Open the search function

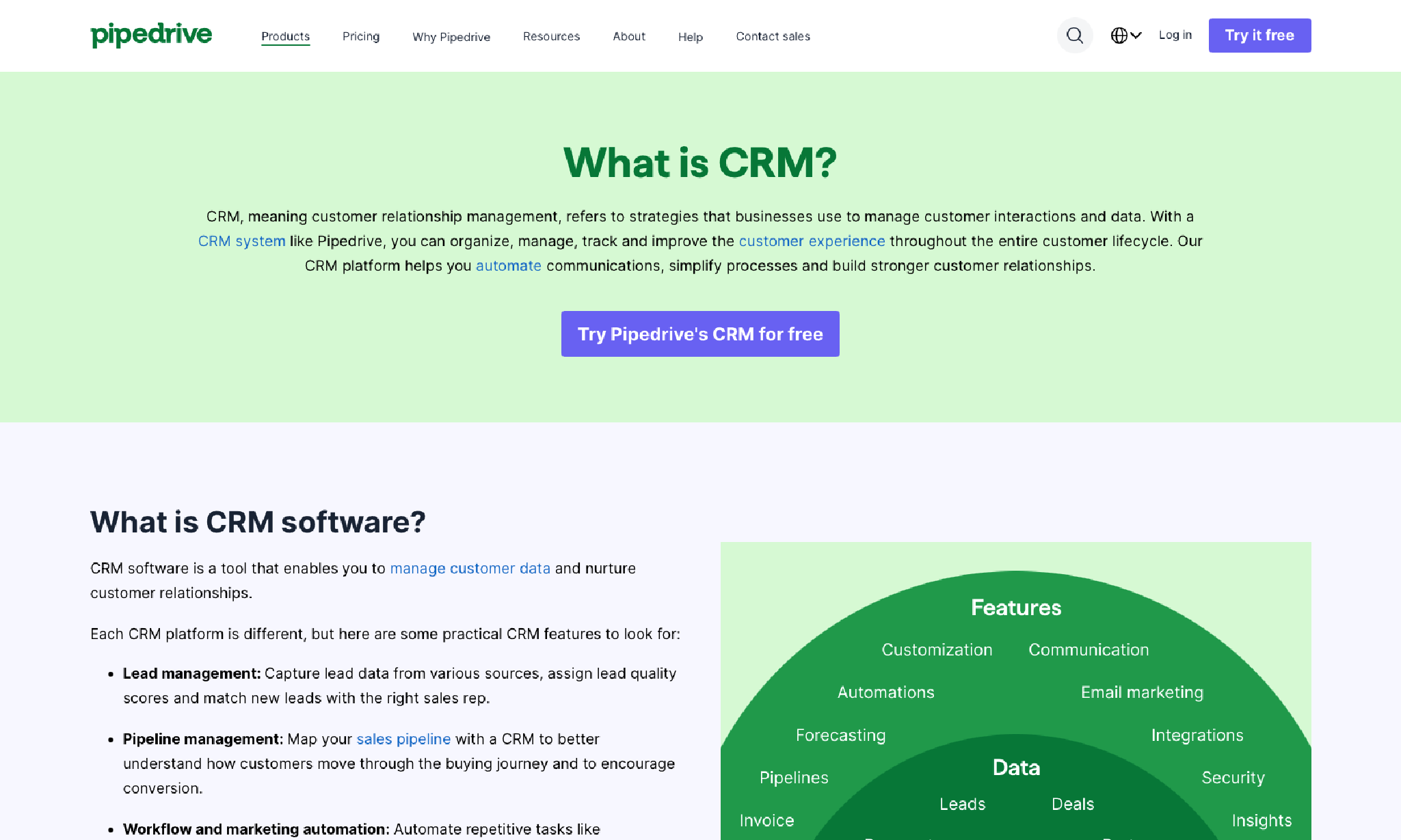[x=1074, y=35]
